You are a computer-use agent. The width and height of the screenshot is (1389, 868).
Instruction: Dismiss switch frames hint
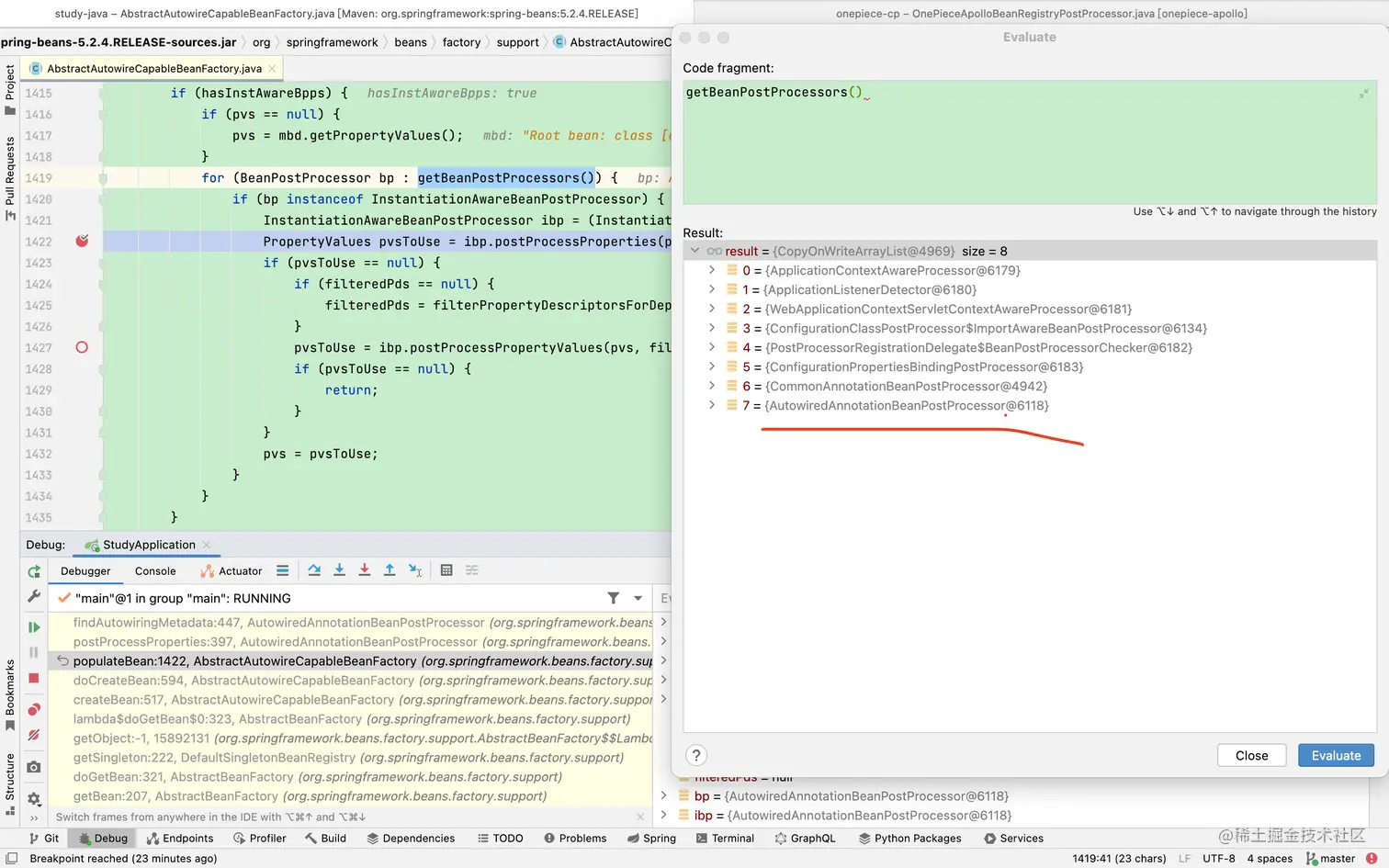pyautogui.click(x=640, y=817)
